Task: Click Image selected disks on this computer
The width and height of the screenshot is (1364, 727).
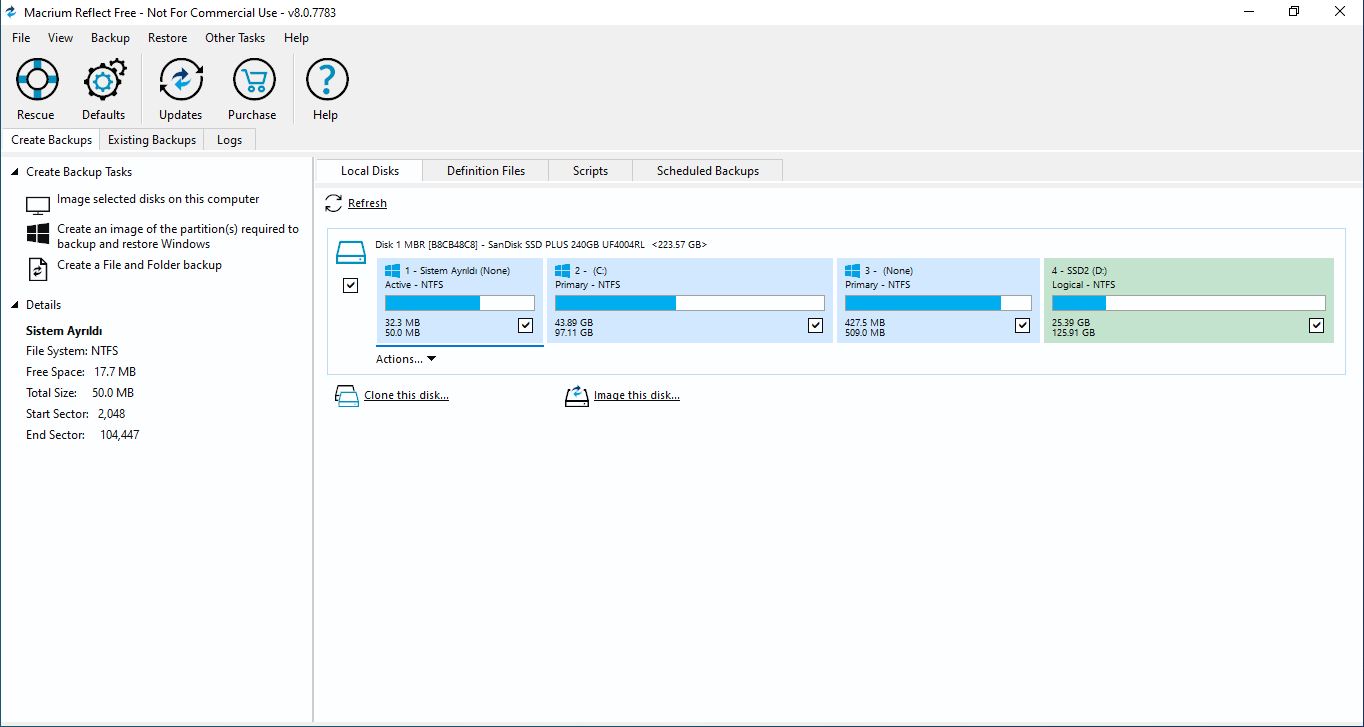Action: point(158,199)
